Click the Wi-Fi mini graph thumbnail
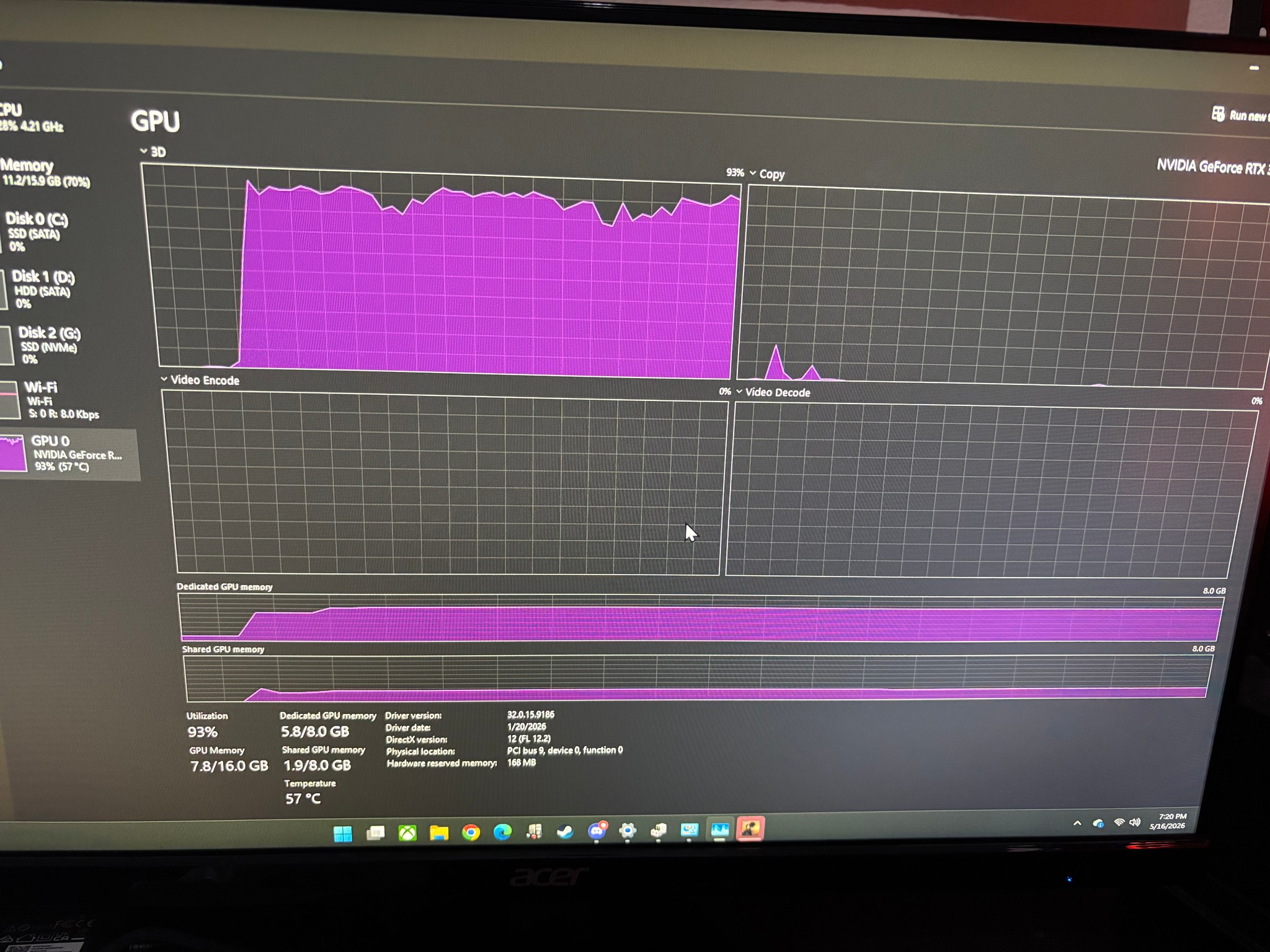The height and width of the screenshot is (952, 1270). [9, 400]
